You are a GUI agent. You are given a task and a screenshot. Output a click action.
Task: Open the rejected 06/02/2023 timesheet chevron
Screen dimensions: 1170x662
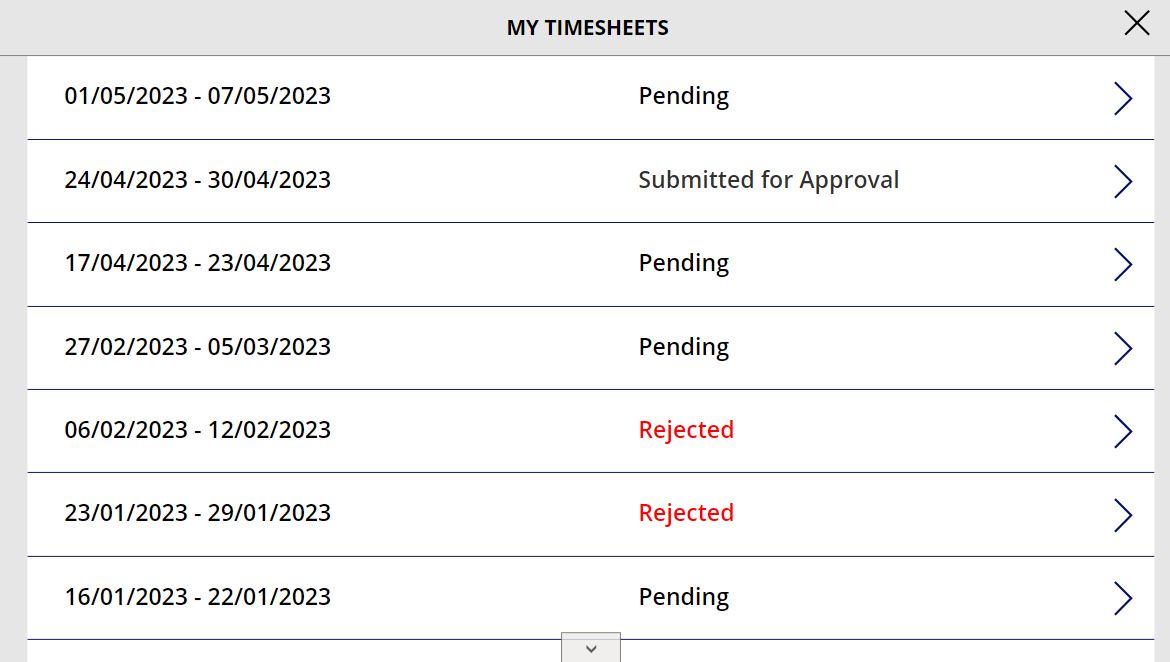[x=1122, y=431]
